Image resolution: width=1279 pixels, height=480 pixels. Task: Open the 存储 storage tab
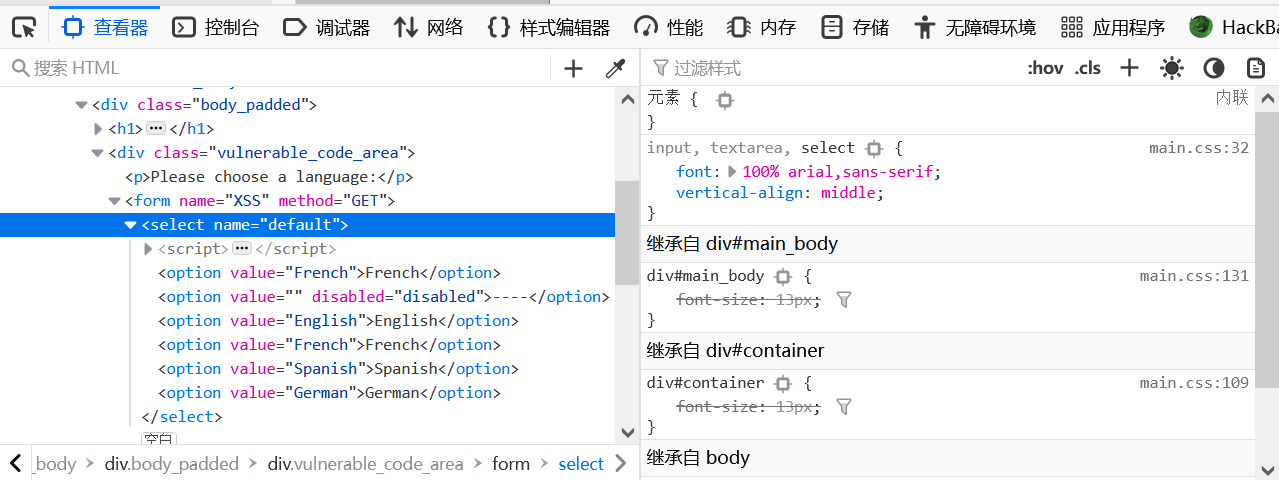[x=855, y=27]
